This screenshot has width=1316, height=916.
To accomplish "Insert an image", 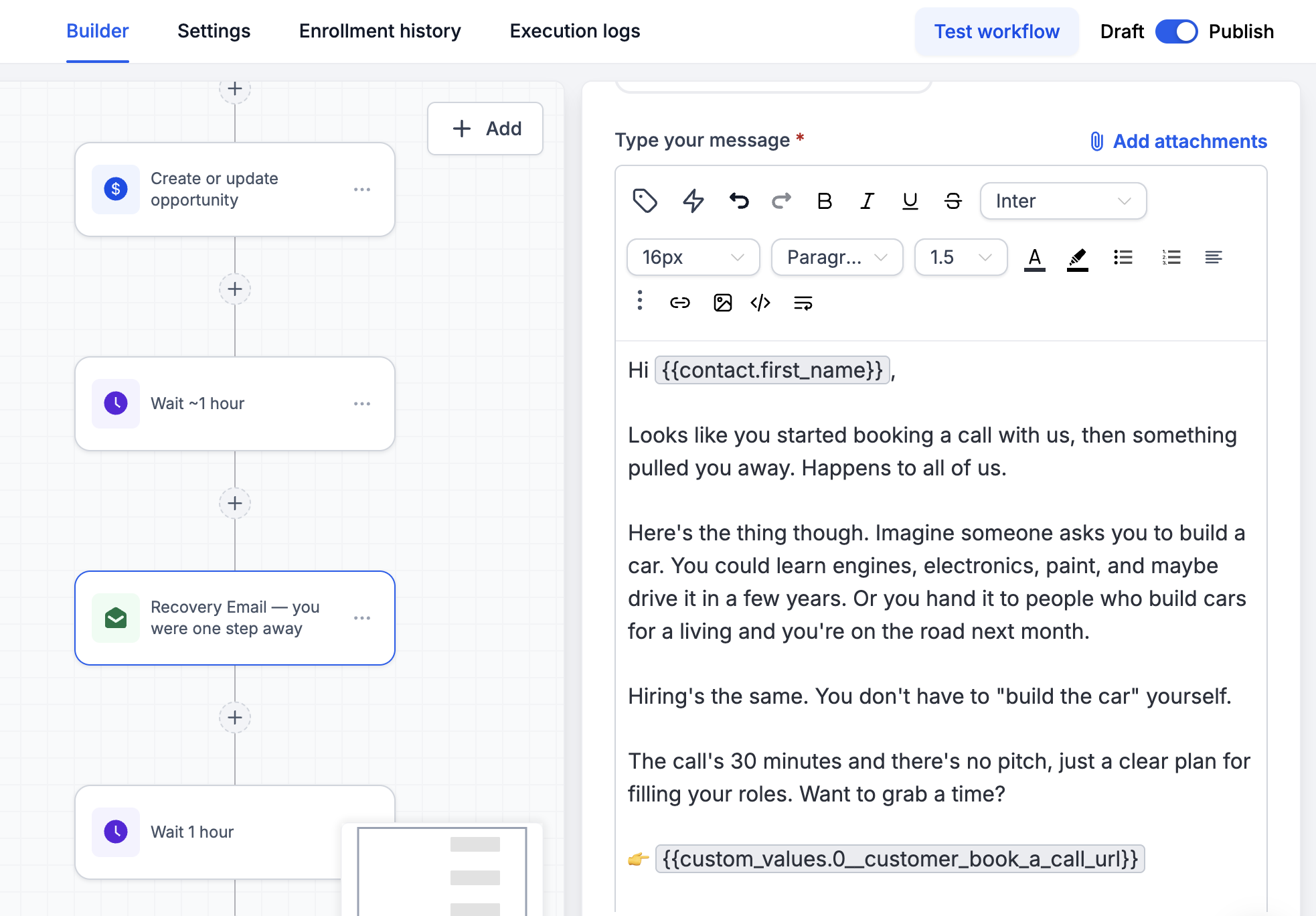I will tap(722, 303).
